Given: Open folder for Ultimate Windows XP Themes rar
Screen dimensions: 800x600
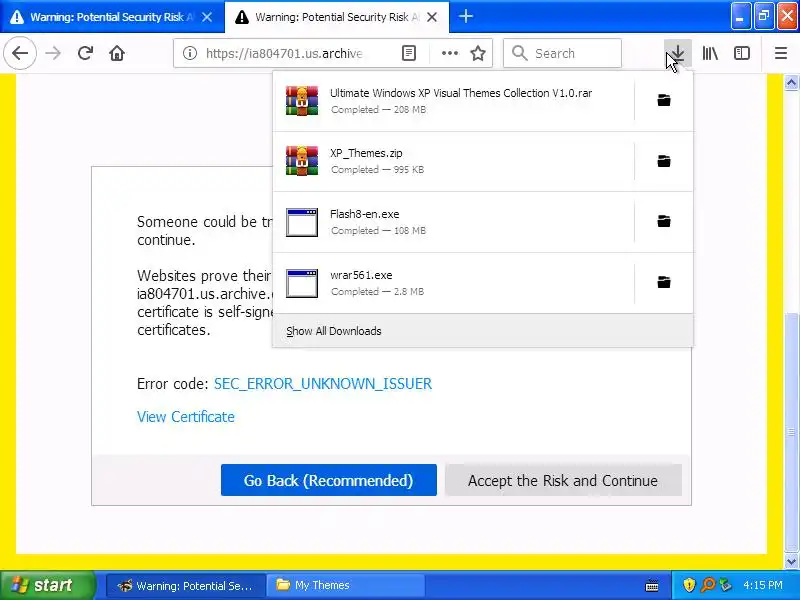Looking at the screenshot, I should [664, 101].
